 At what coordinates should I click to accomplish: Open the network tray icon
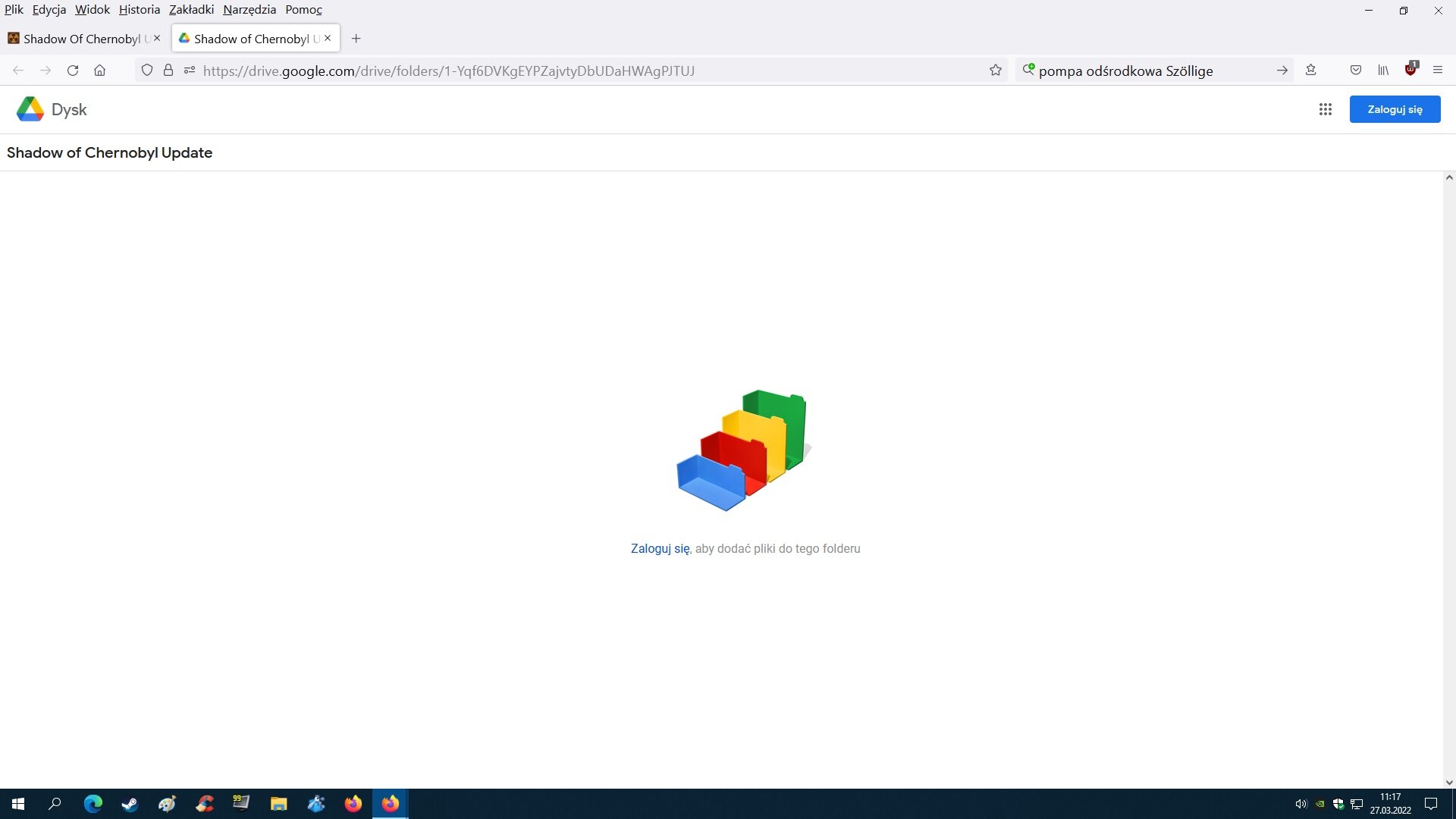[x=1357, y=804]
